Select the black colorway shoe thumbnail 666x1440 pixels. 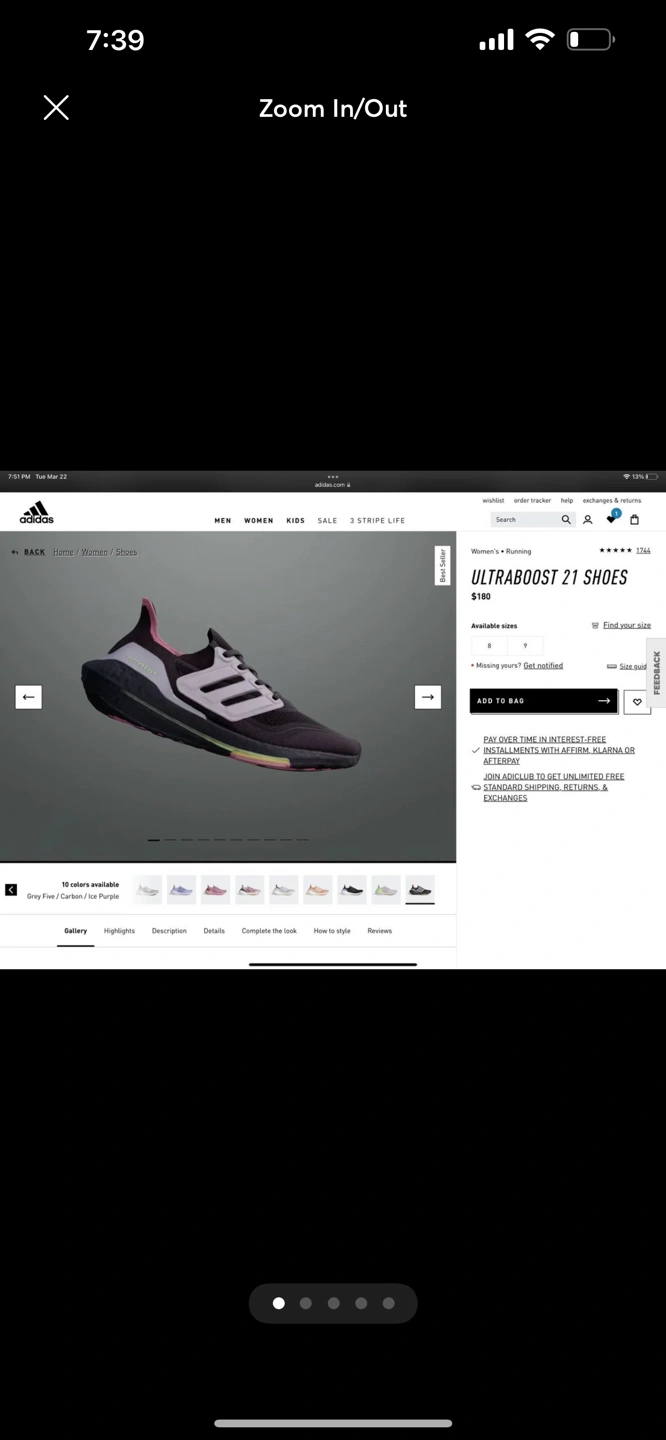pos(352,888)
